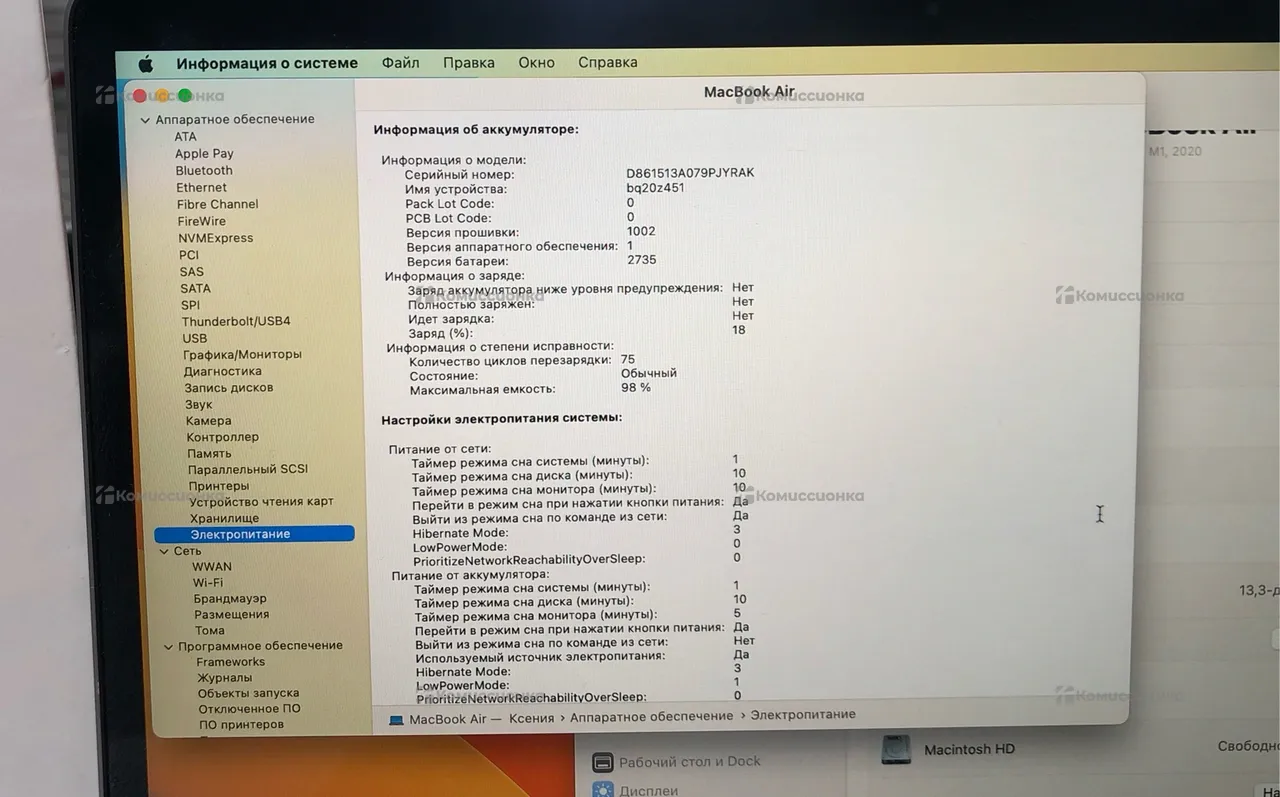Open the Информация о системе app menu
Image resolution: width=1280 pixels, height=797 pixels.
[267, 63]
